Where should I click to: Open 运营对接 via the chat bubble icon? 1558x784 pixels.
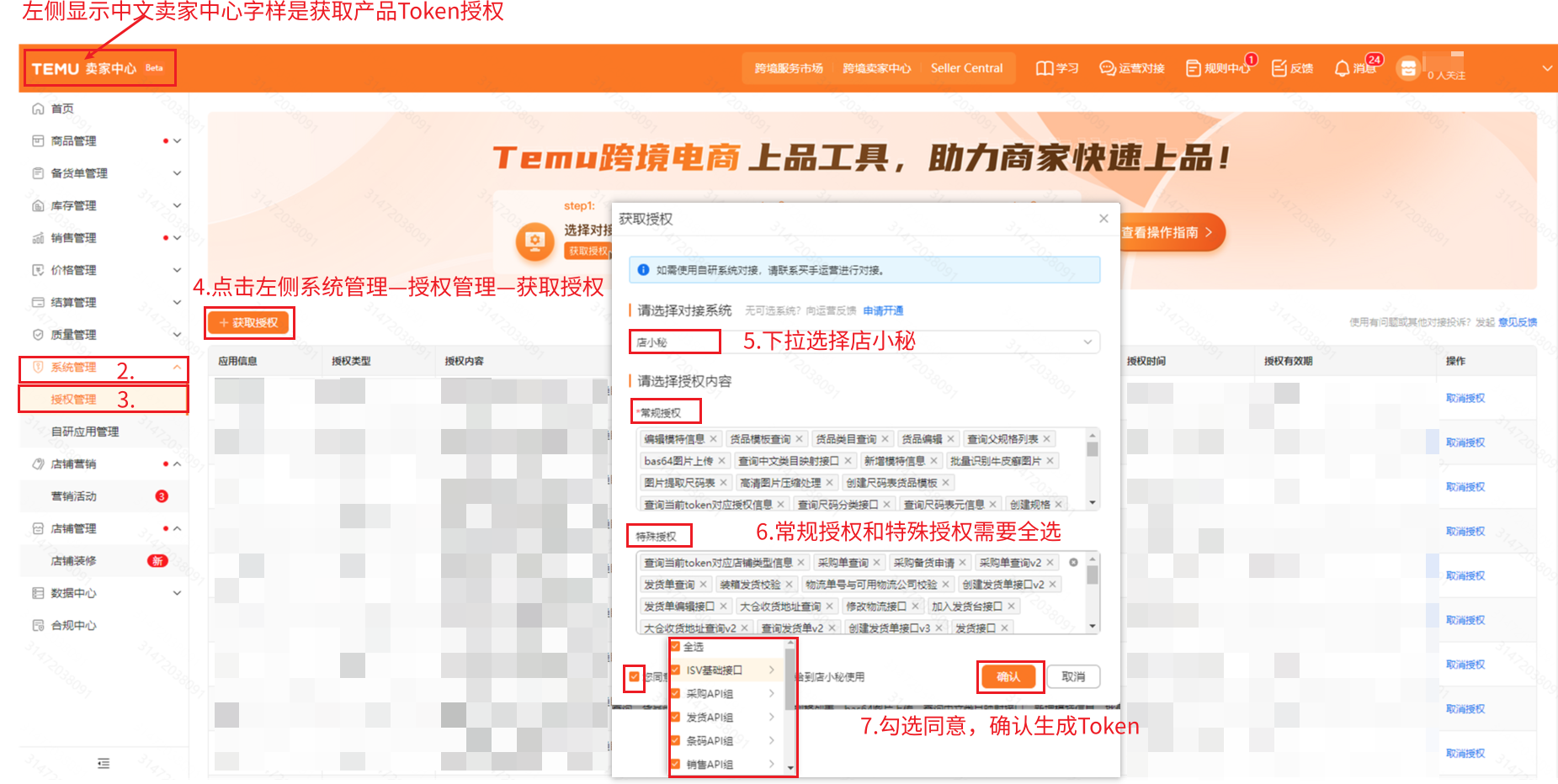point(1108,68)
